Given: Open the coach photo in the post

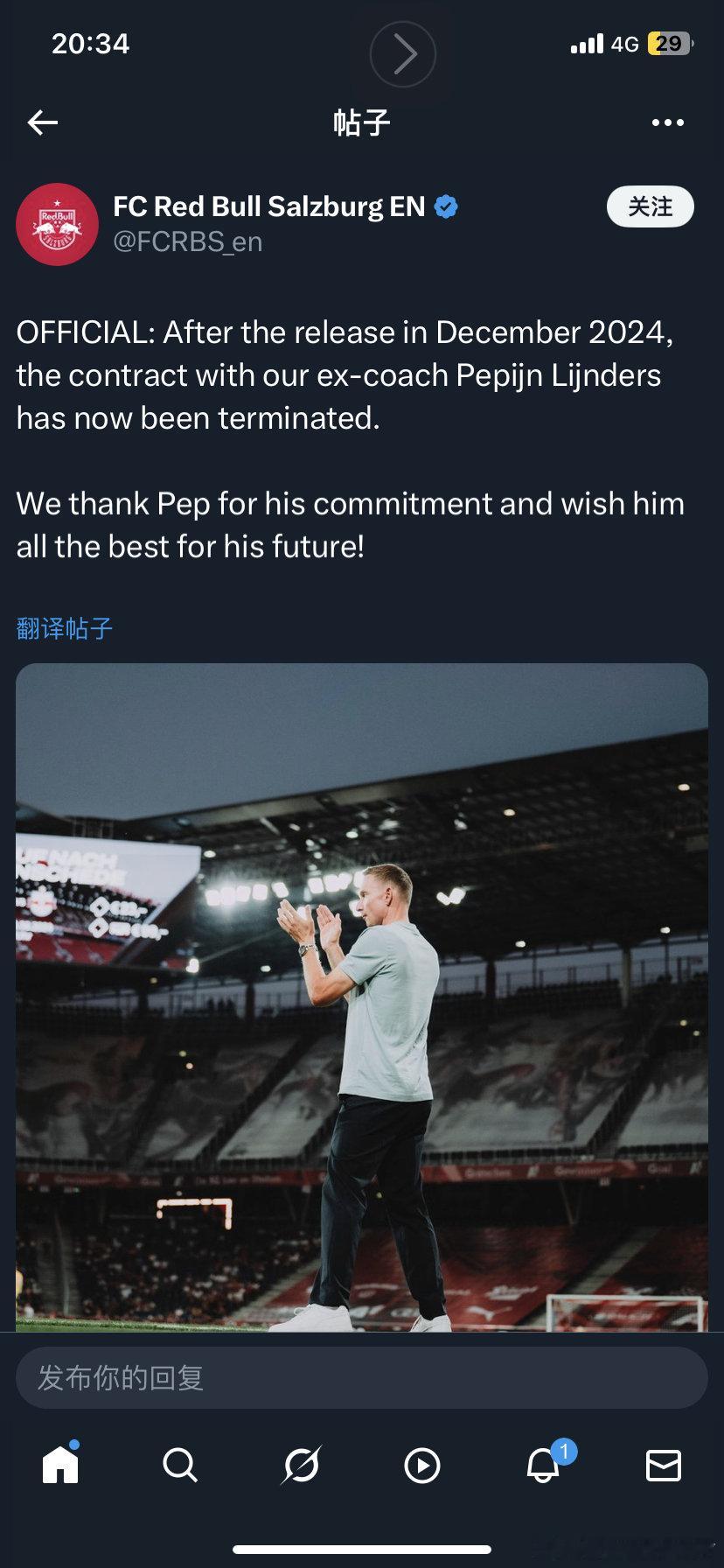Looking at the screenshot, I should click(x=362, y=997).
